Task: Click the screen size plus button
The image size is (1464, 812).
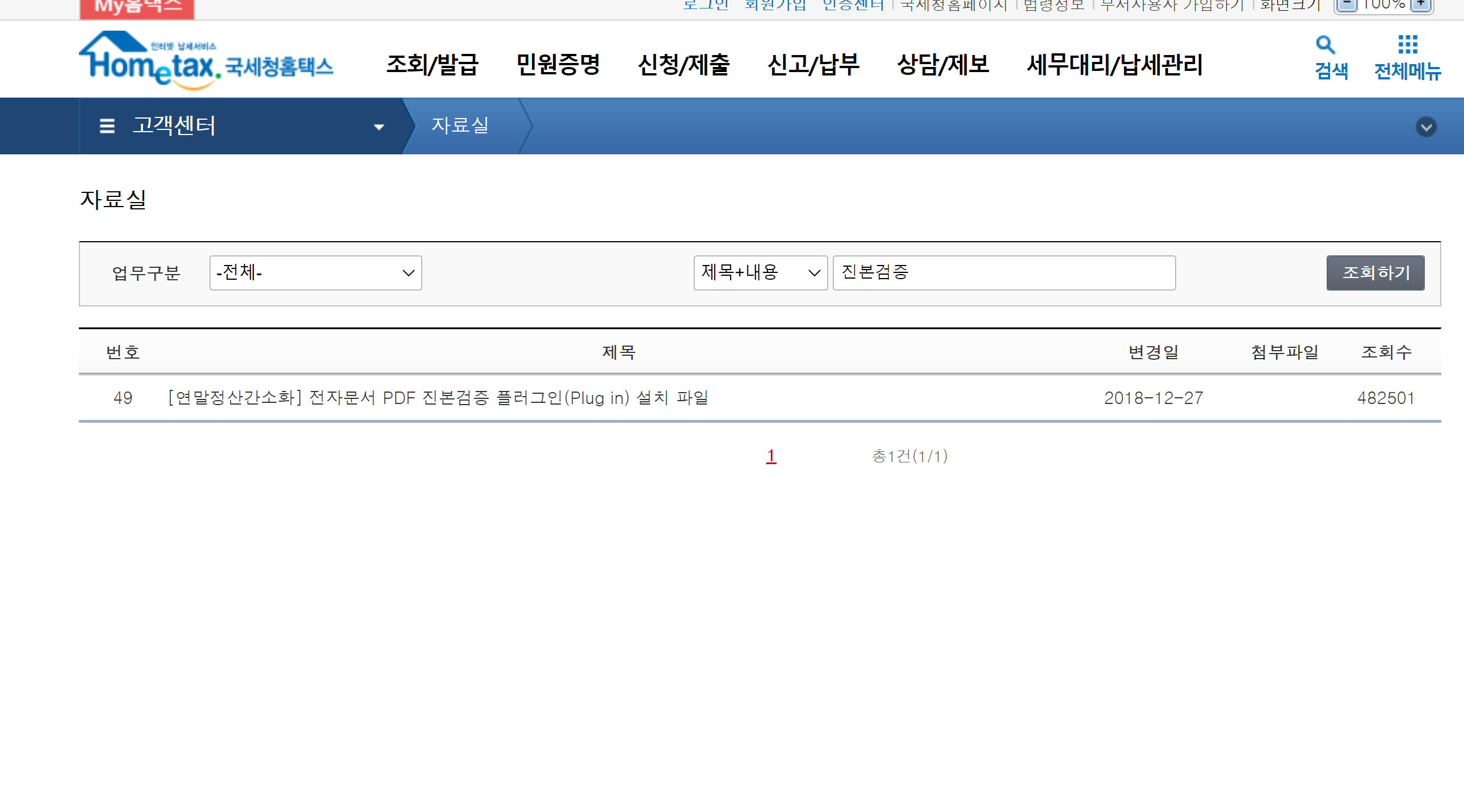Action: click(x=1420, y=4)
